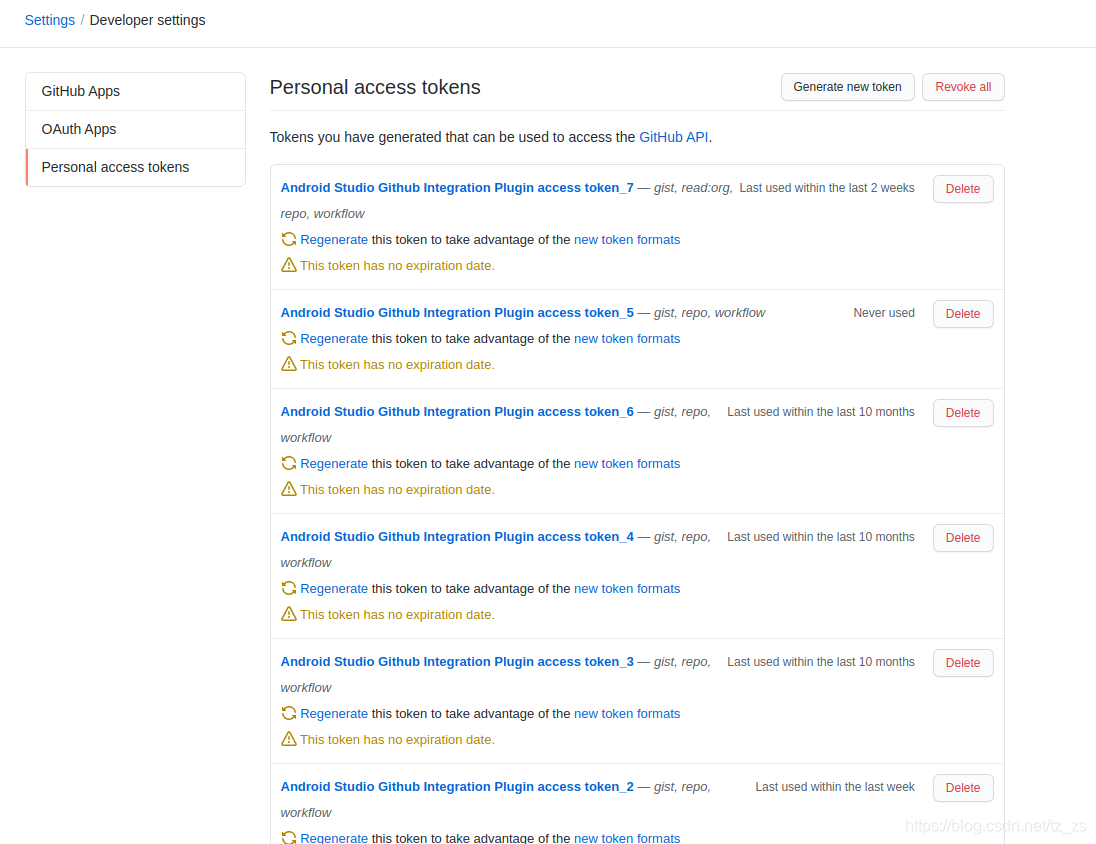This screenshot has width=1096, height=844.
Task: Open token_4 access token details
Action: pyautogui.click(x=457, y=536)
